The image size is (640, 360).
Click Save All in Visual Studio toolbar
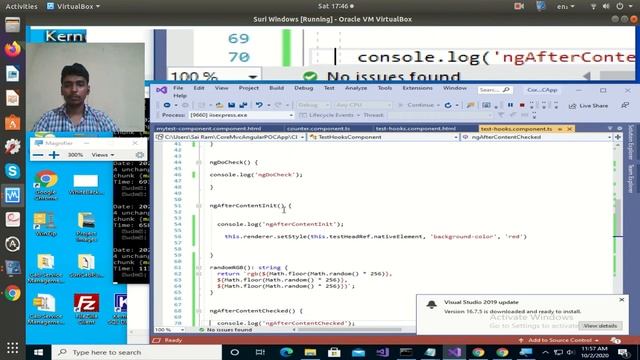(243, 105)
